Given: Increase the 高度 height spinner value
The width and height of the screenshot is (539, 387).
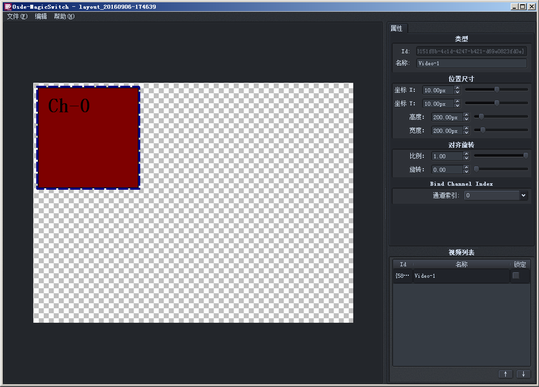Looking at the screenshot, I should tap(466, 115).
